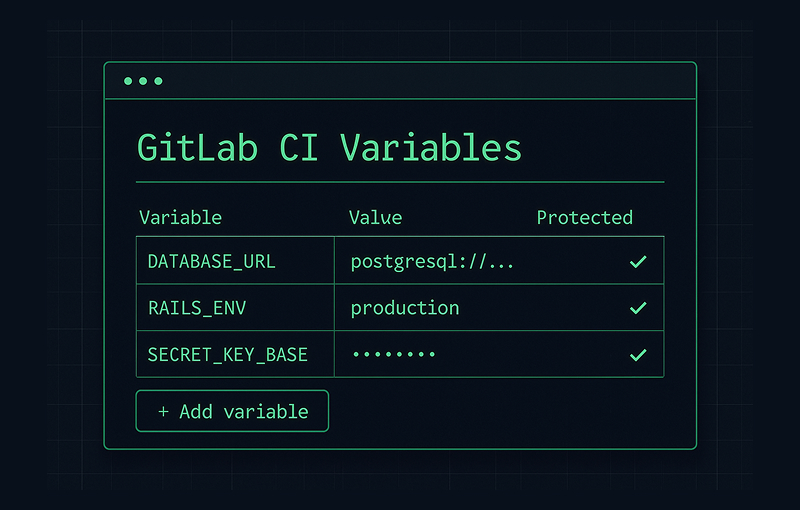
Task: Select the DATABASE_URL variable name
Action: click(211, 262)
